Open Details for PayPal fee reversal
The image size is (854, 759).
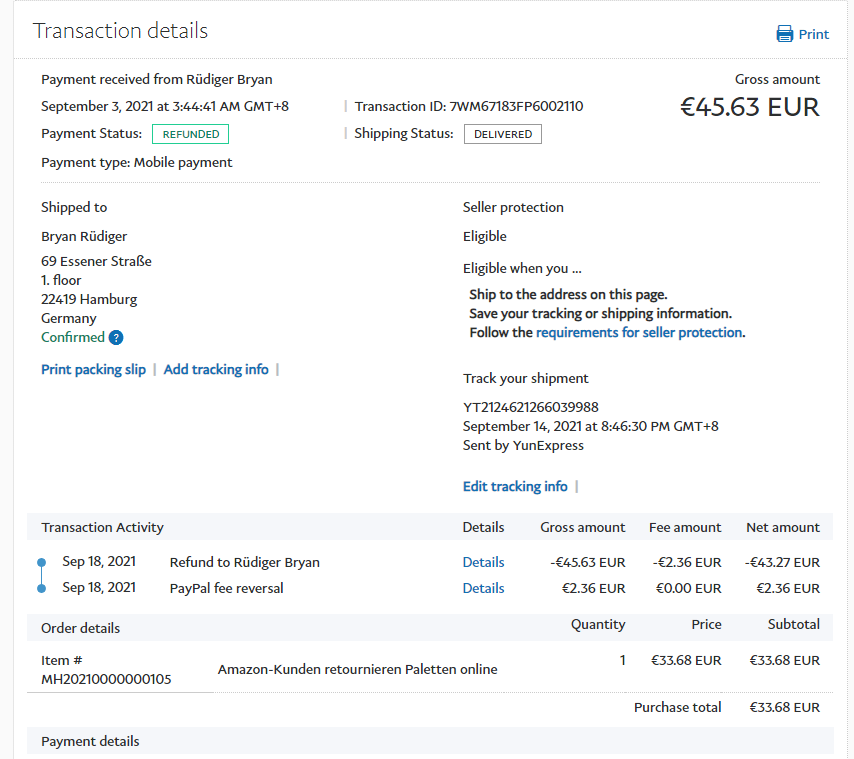coord(483,588)
